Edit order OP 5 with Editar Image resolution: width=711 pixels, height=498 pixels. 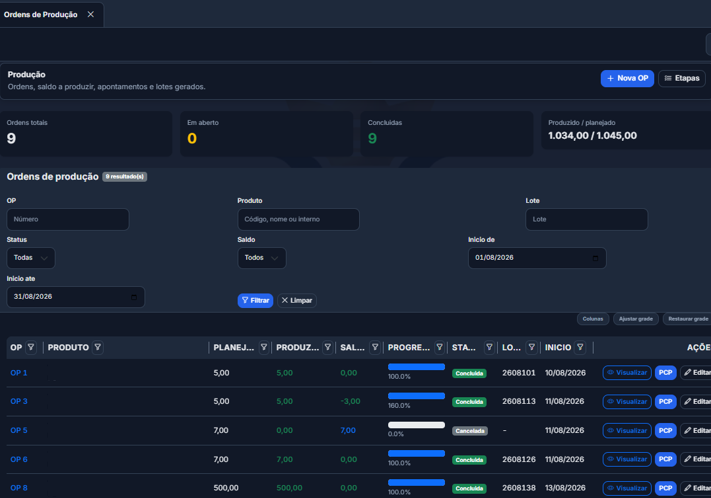pos(696,430)
